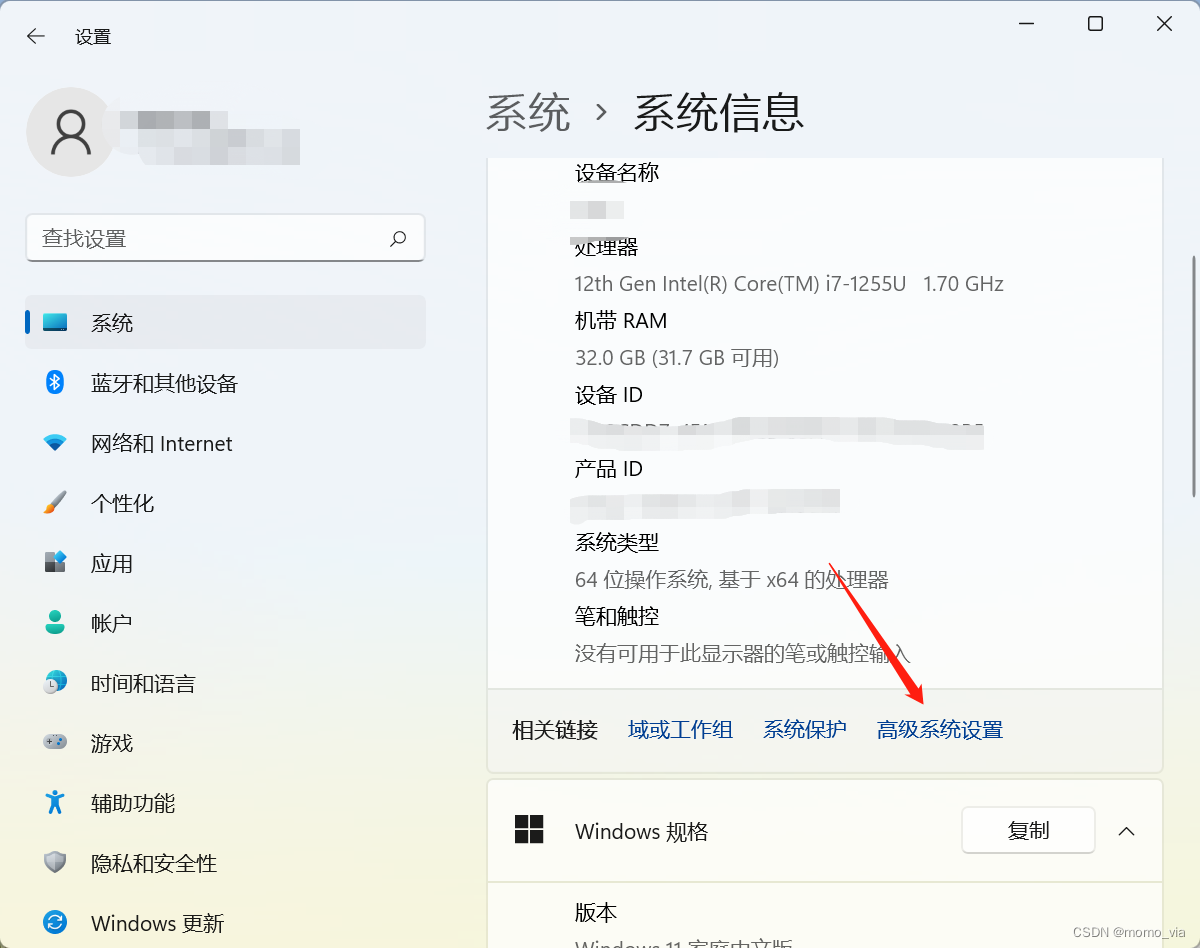Click the 版本 label under Windows 规格
Image resolution: width=1200 pixels, height=948 pixels.
pos(596,912)
